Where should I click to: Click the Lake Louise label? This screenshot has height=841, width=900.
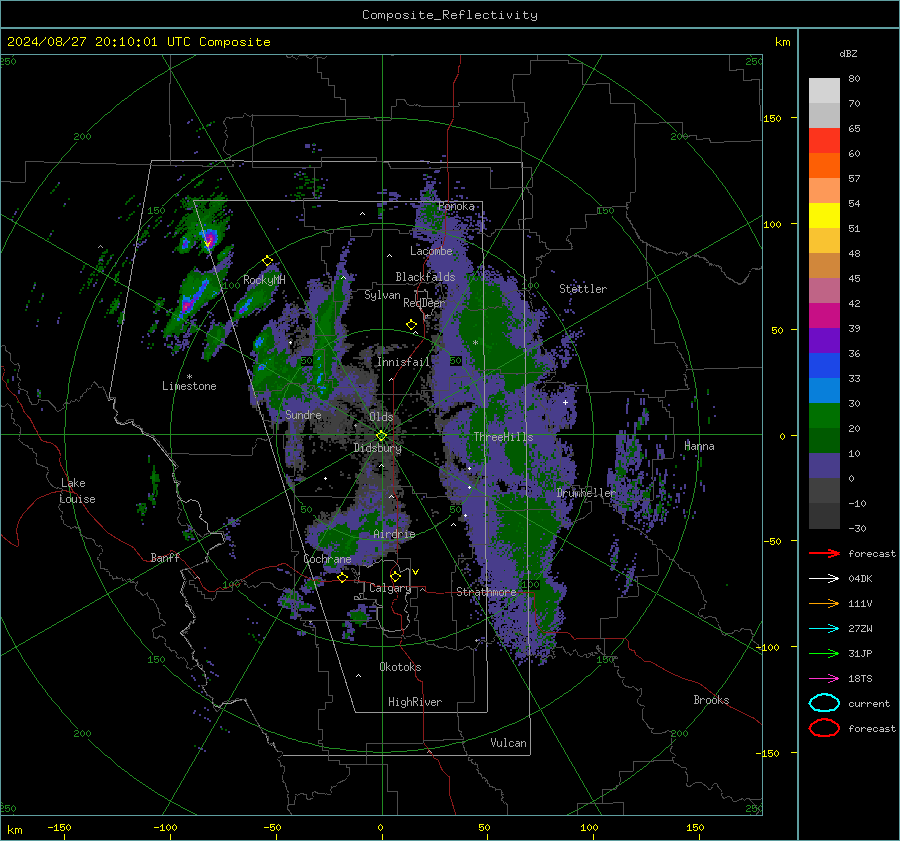tap(77, 491)
